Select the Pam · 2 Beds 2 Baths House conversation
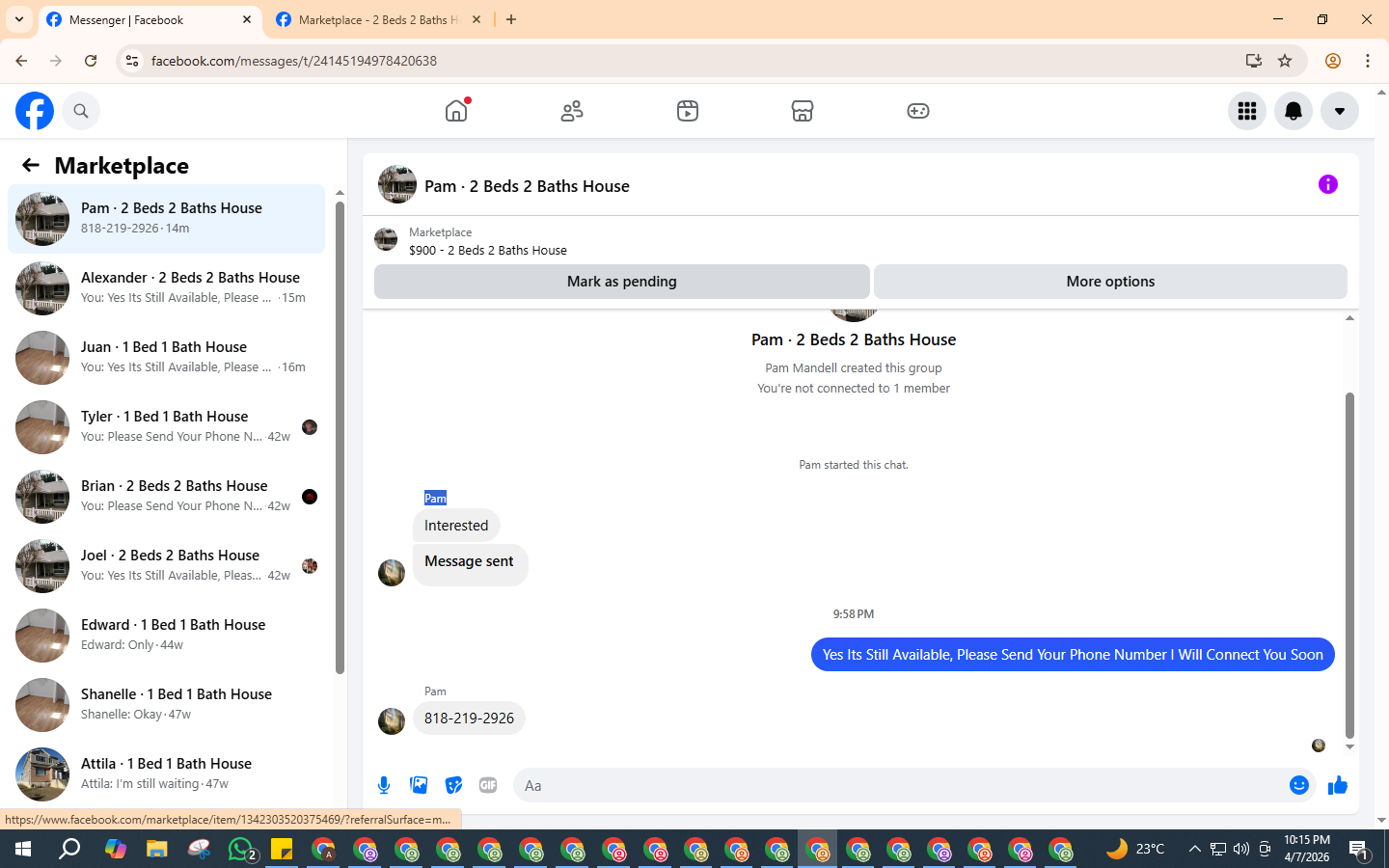1389x868 pixels. [166, 219]
